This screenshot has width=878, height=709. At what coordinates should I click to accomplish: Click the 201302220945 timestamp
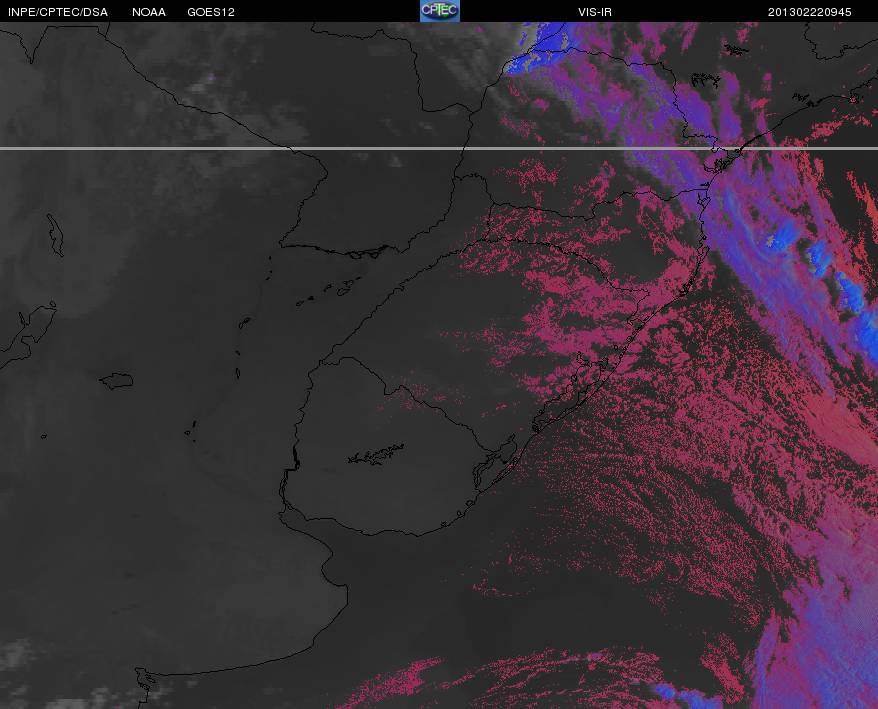pyautogui.click(x=810, y=12)
